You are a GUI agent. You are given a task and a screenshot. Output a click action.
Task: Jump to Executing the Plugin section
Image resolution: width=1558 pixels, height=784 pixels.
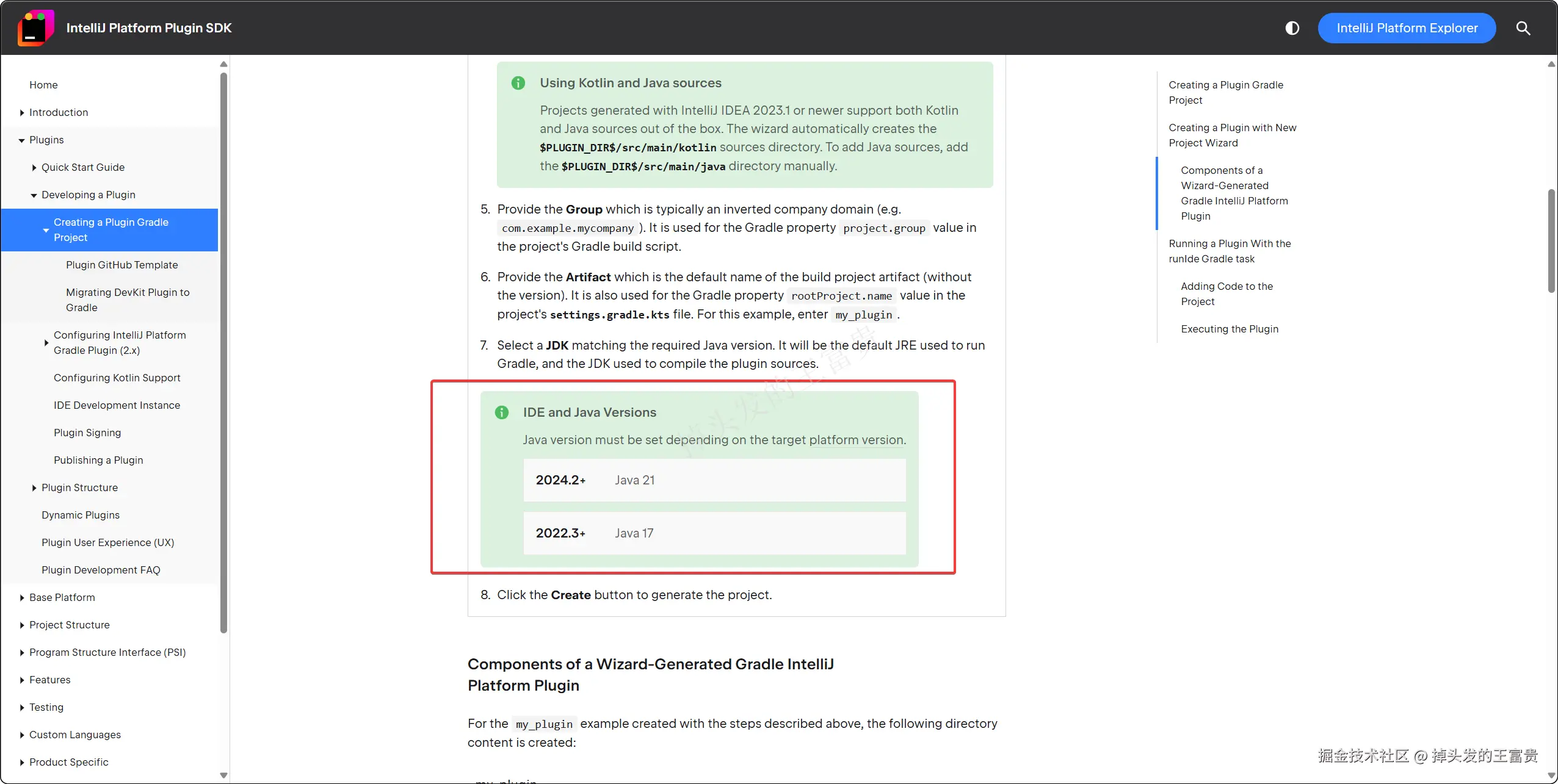[x=1229, y=329]
